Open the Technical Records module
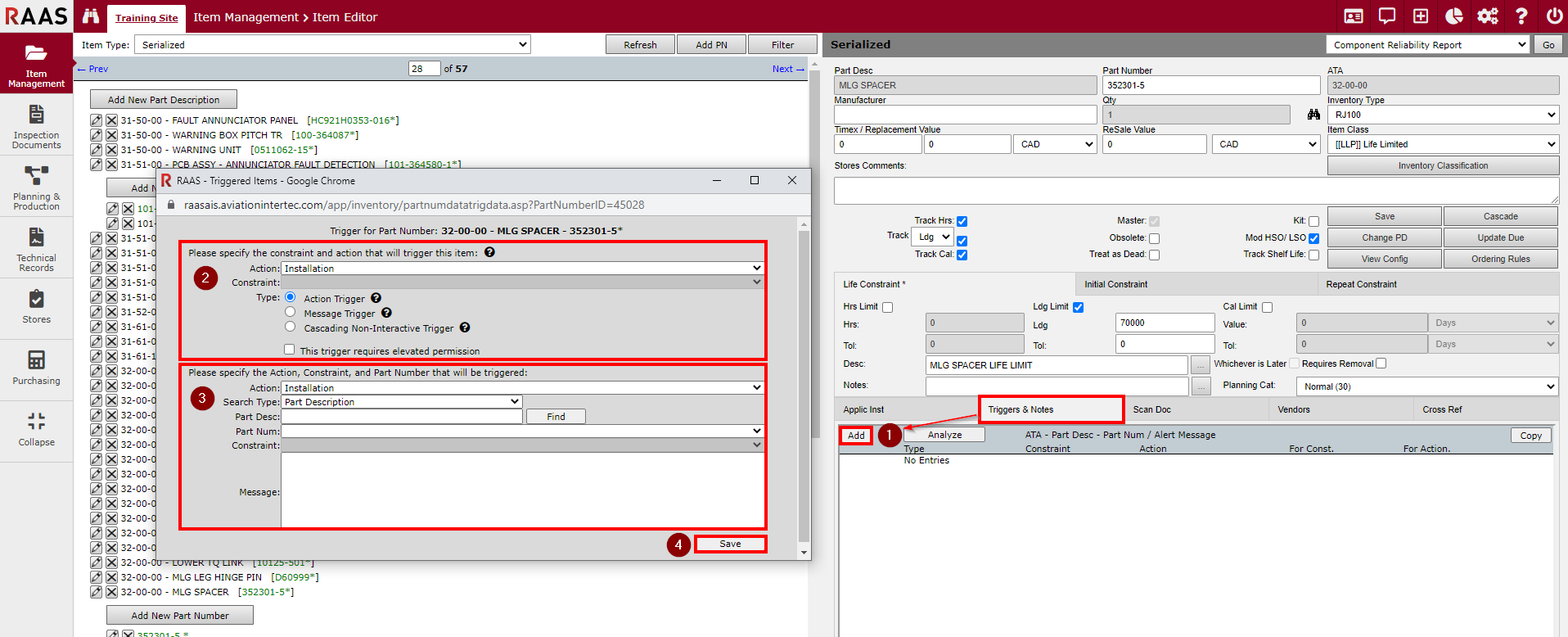 click(36, 249)
